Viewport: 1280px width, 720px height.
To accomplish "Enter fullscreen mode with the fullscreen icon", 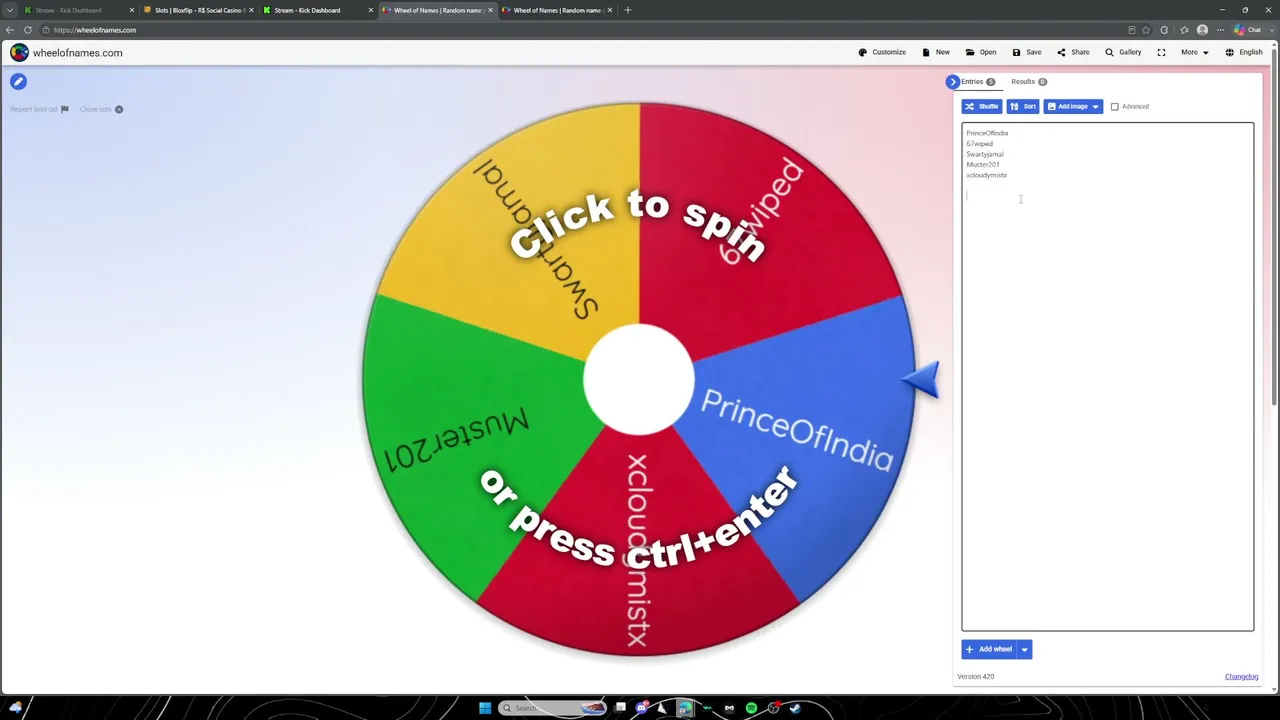I will click(x=1161, y=52).
